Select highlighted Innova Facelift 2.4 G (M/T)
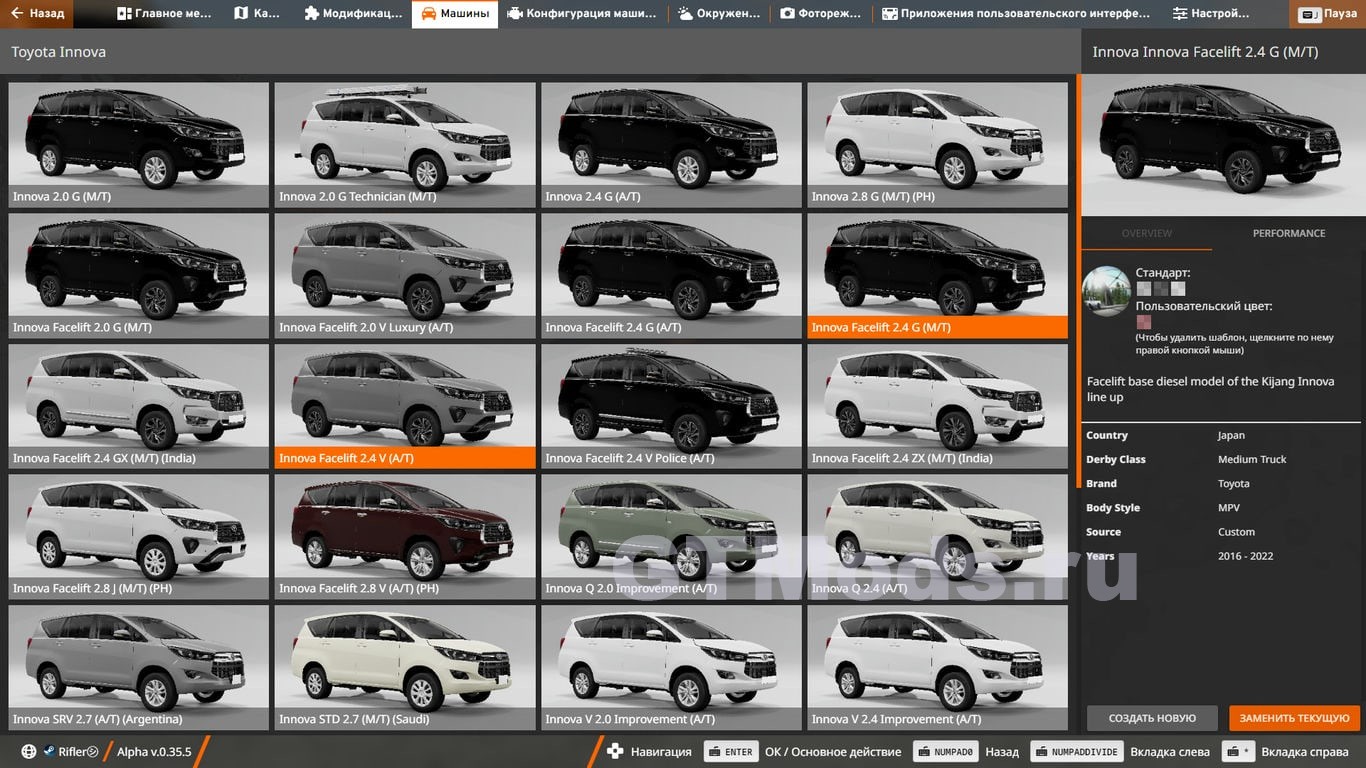Image resolution: width=1366 pixels, height=768 pixels. [x=938, y=276]
